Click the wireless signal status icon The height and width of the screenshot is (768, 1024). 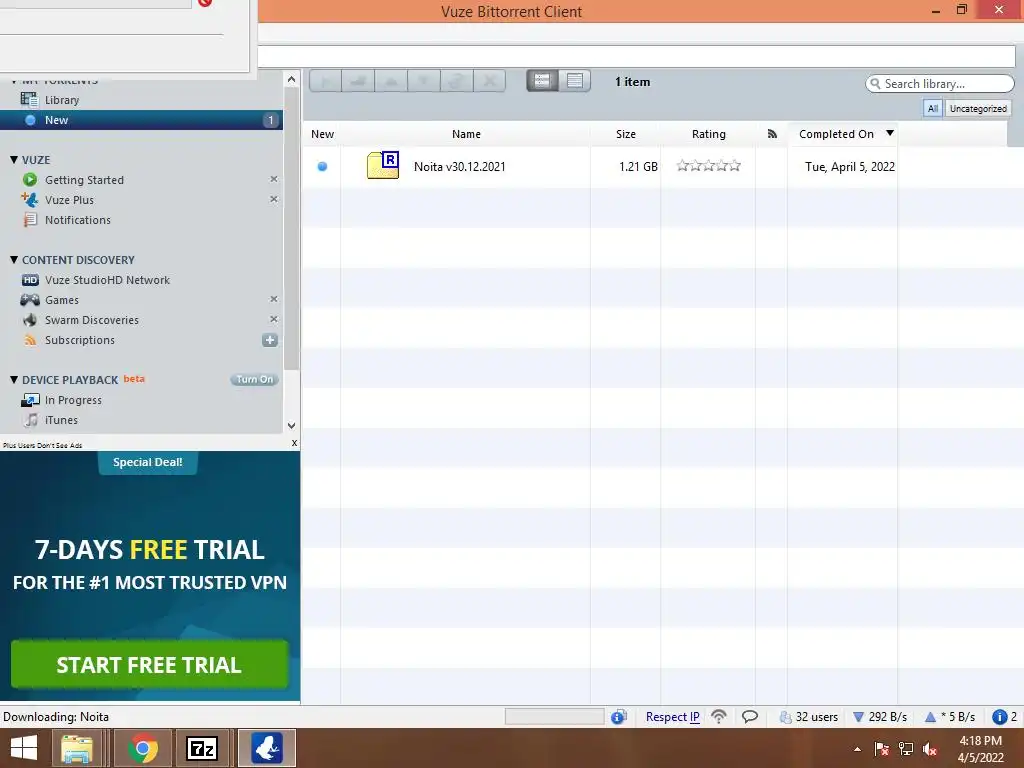click(x=719, y=717)
